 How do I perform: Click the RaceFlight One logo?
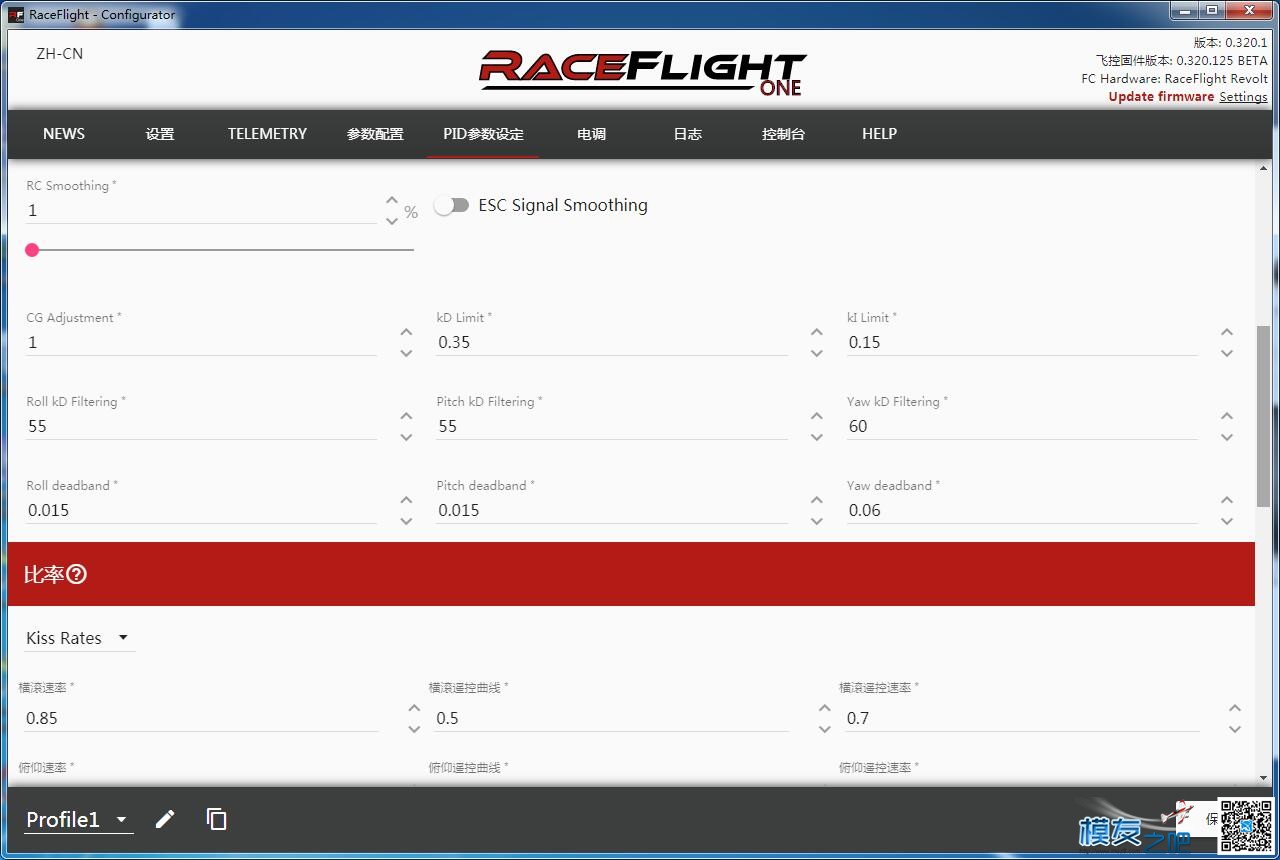point(643,73)
